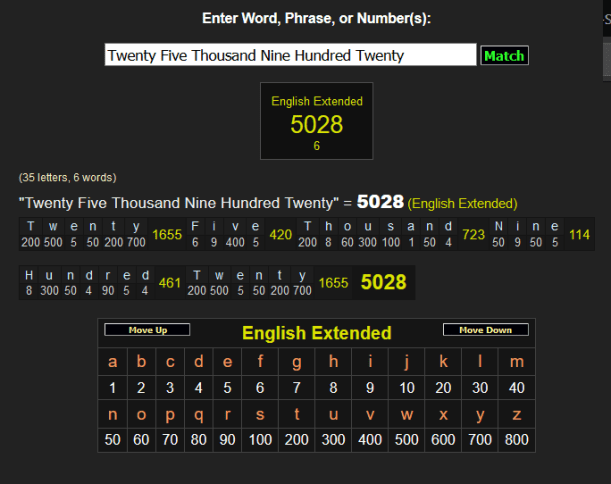
Task: Click value 100 under letter s
Action: [260, 439]
